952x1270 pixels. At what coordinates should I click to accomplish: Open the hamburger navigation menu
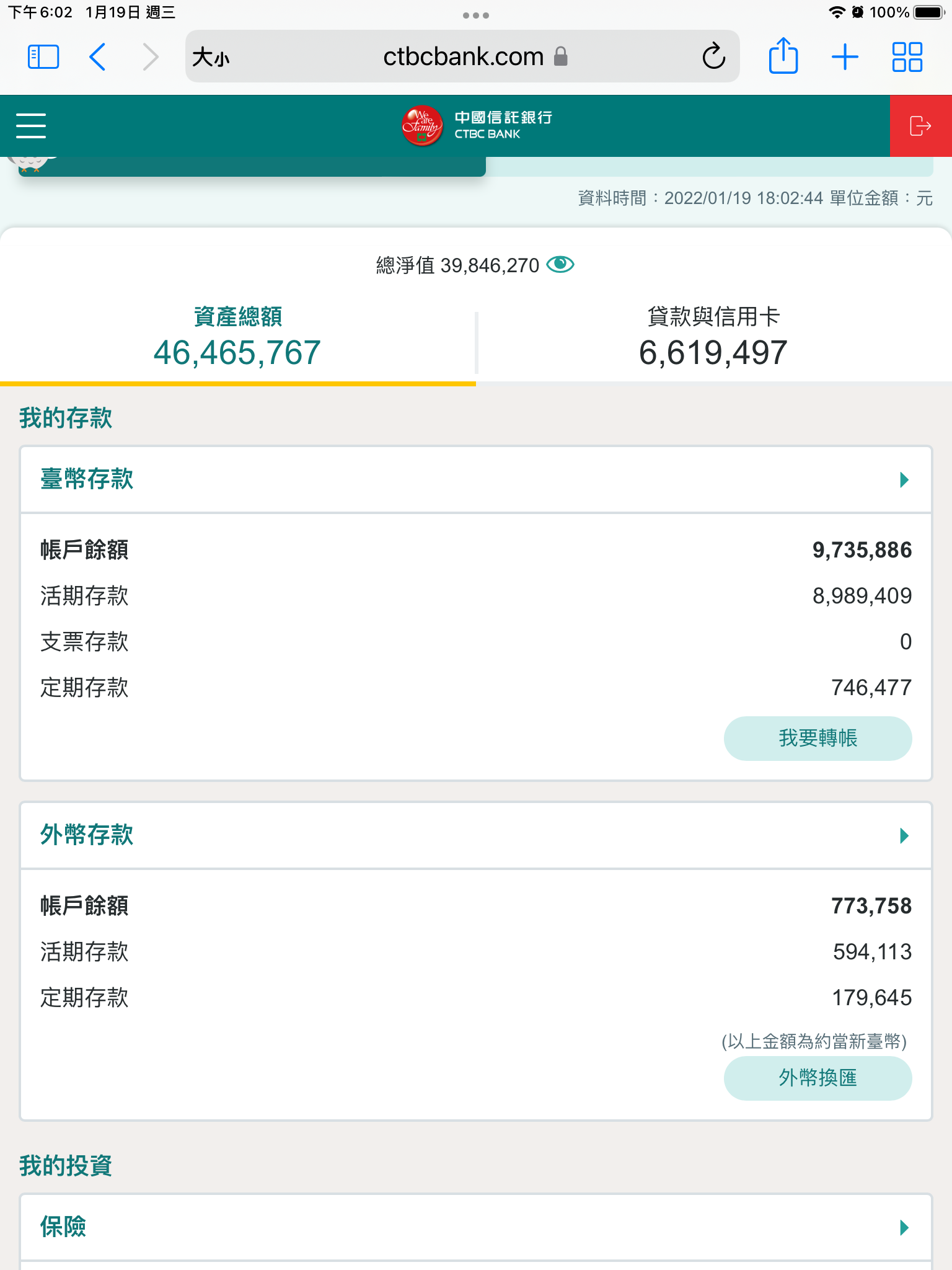pos(31,126)
